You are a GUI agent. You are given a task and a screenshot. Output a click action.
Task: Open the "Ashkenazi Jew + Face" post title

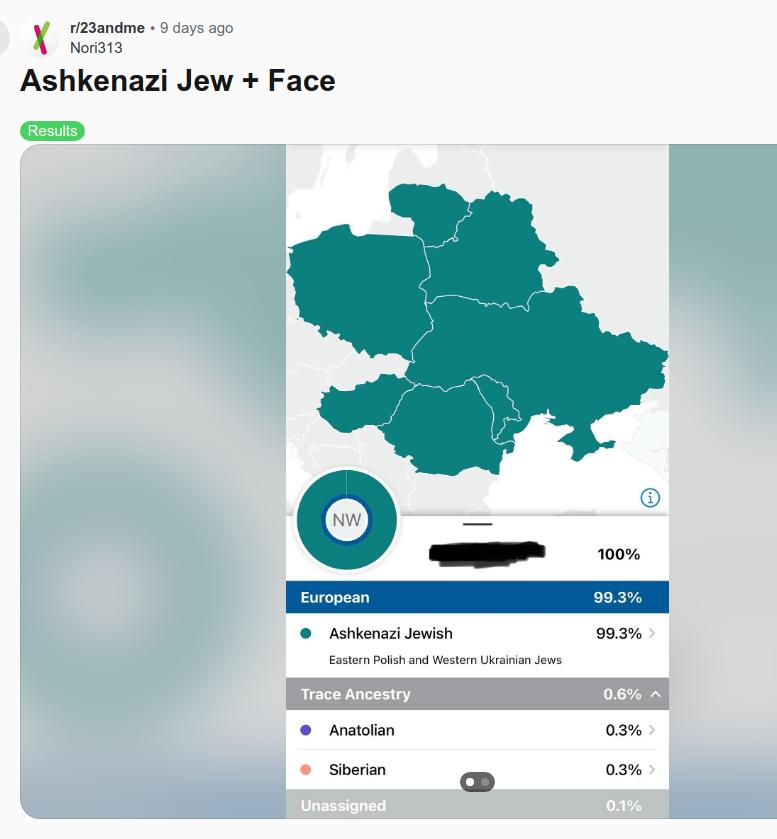click(x=178, y=81)
